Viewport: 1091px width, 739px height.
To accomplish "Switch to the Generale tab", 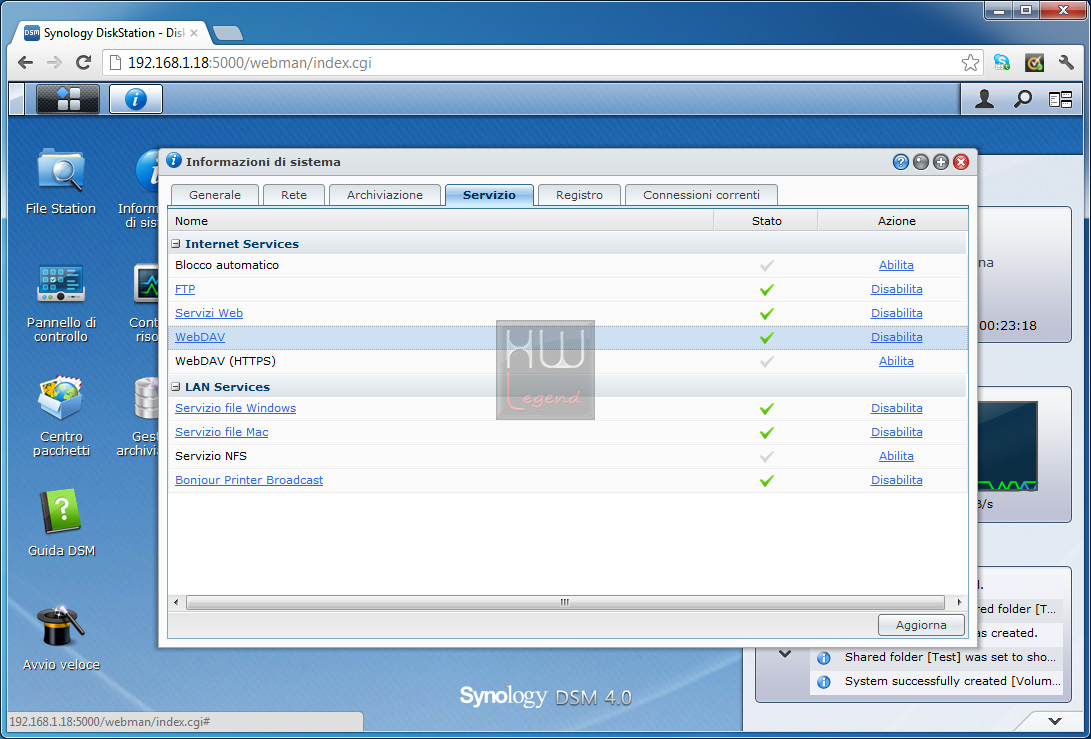I will [x=214, y=195].
